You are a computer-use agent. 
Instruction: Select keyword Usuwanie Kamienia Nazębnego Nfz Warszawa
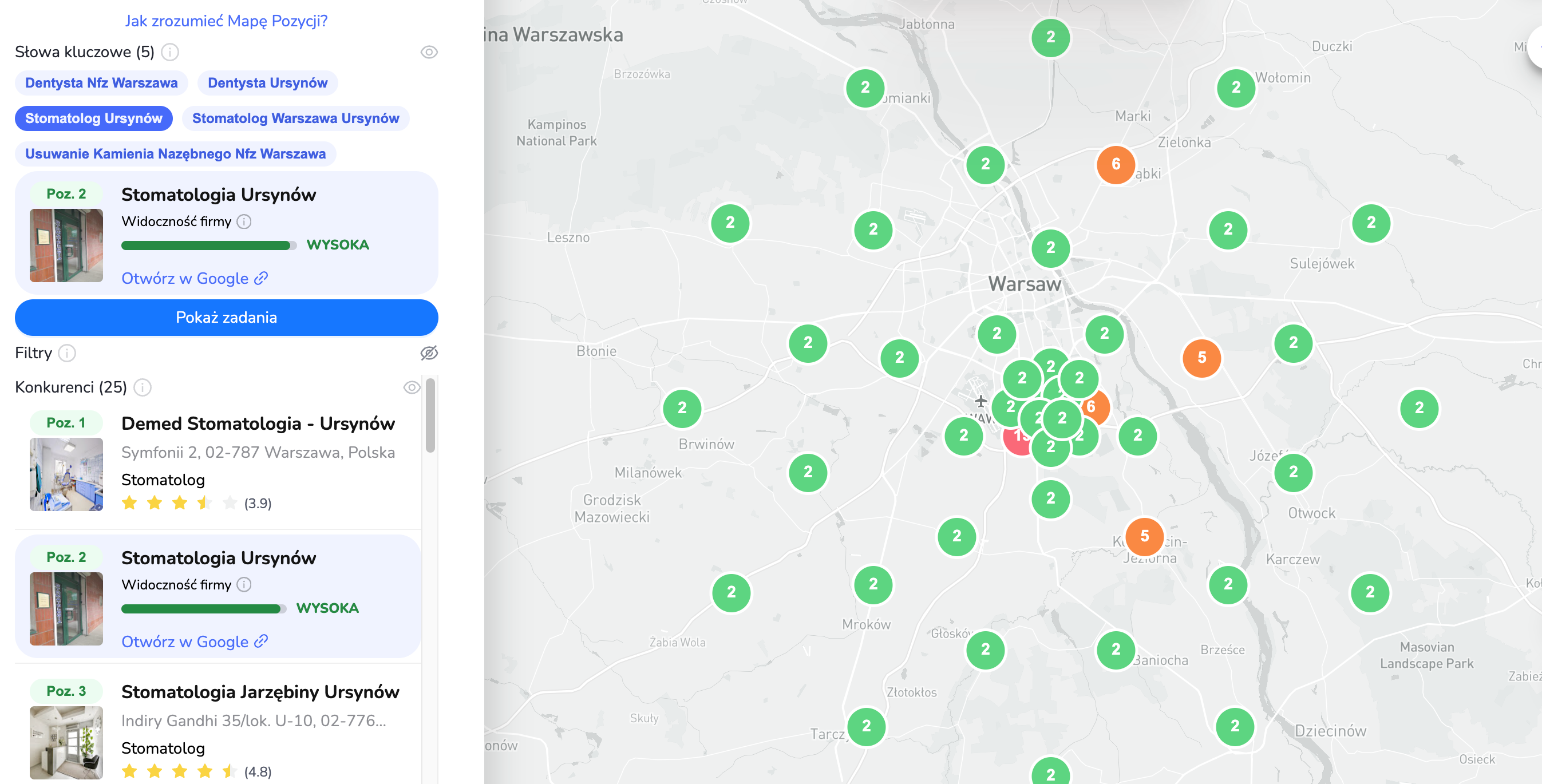click(x=175, y=153)
